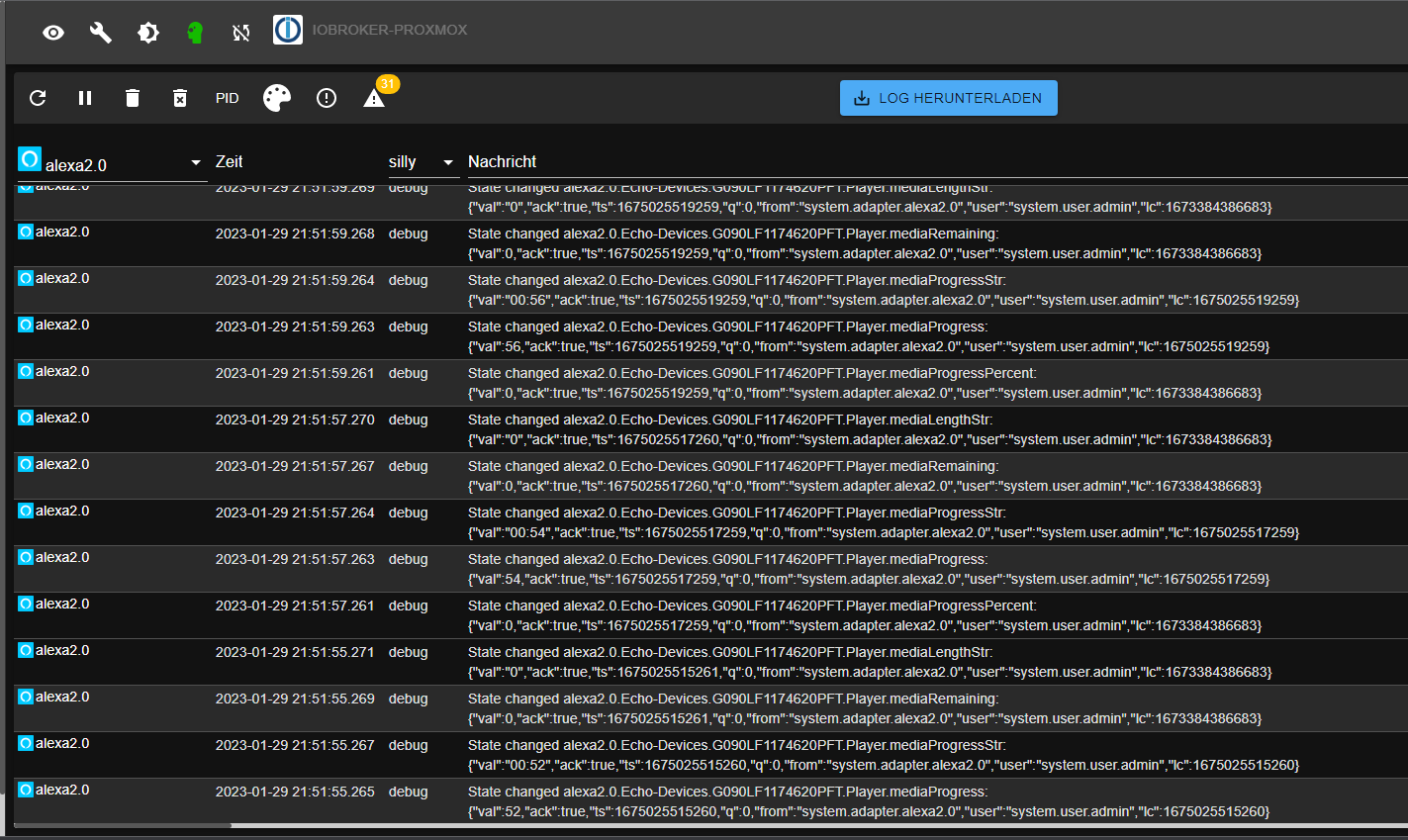Click debug level in row 21:51:59.268

pyautogui.click(x=409, y=233)
